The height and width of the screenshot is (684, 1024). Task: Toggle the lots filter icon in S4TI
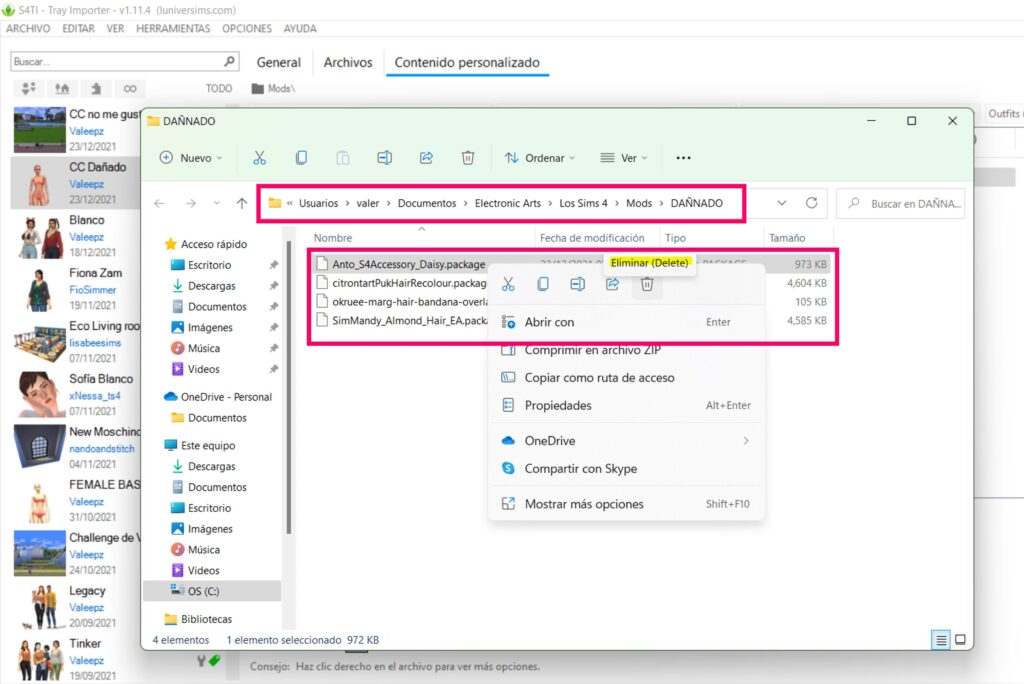(x=62, y=88)
